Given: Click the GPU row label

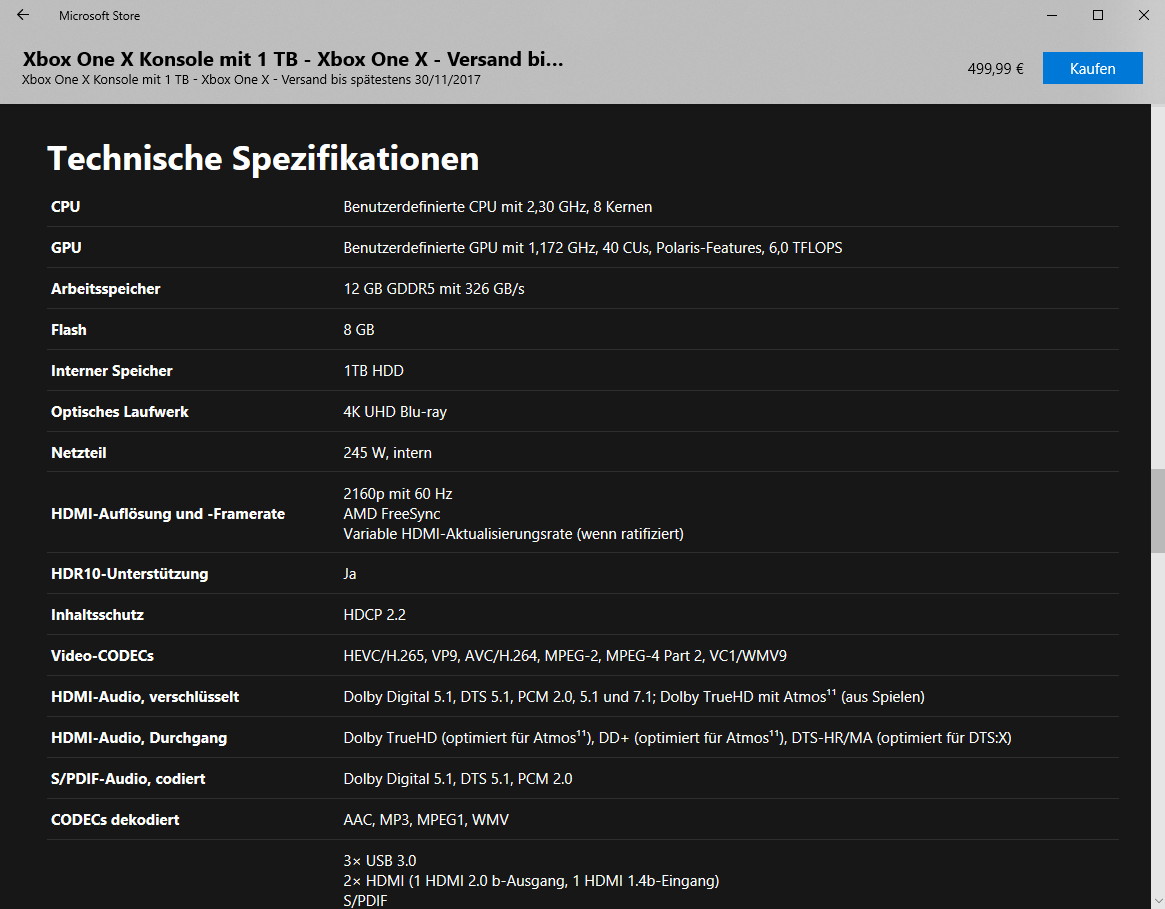Looking at the screenshot, I should pos(66,248).
